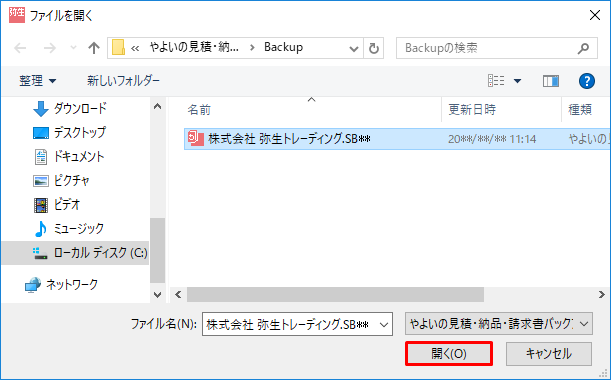Click the backup file's Yayoi icon

tap(196, 139)
